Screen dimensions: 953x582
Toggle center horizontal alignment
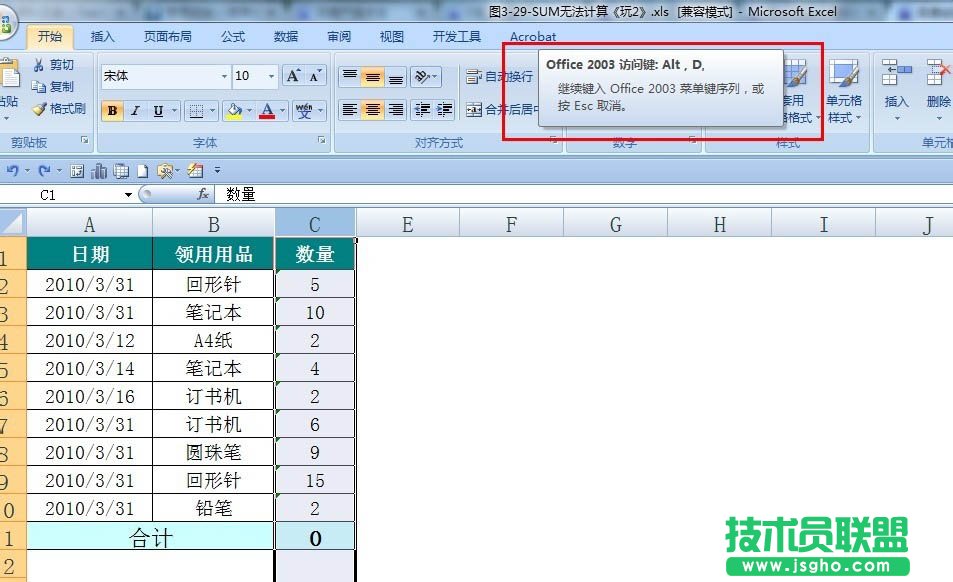372,110
